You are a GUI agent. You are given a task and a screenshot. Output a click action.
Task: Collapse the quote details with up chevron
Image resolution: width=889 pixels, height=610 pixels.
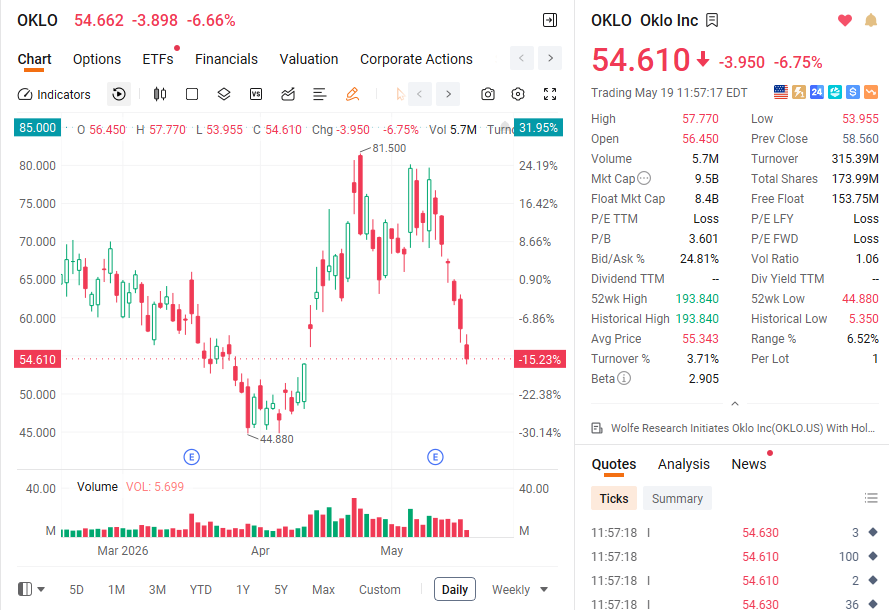point(735,404)
